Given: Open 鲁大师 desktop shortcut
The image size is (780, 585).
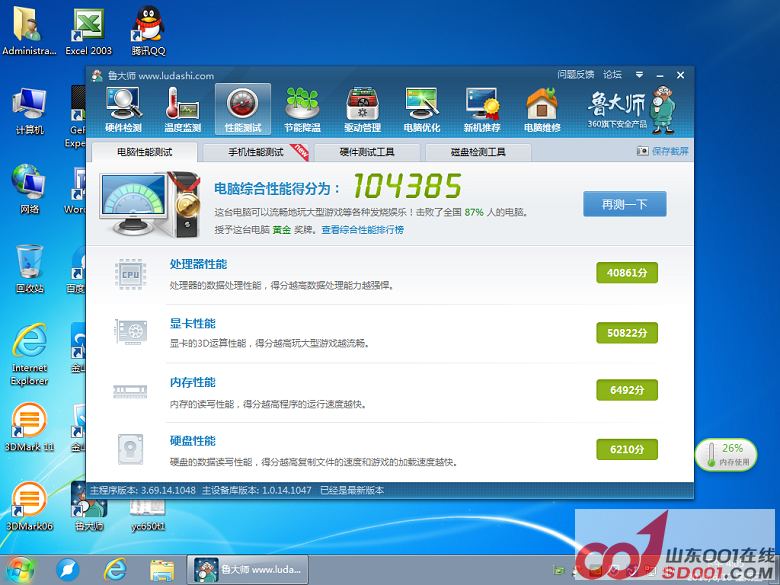Looking at the screenshot, I should coord(89,507).
